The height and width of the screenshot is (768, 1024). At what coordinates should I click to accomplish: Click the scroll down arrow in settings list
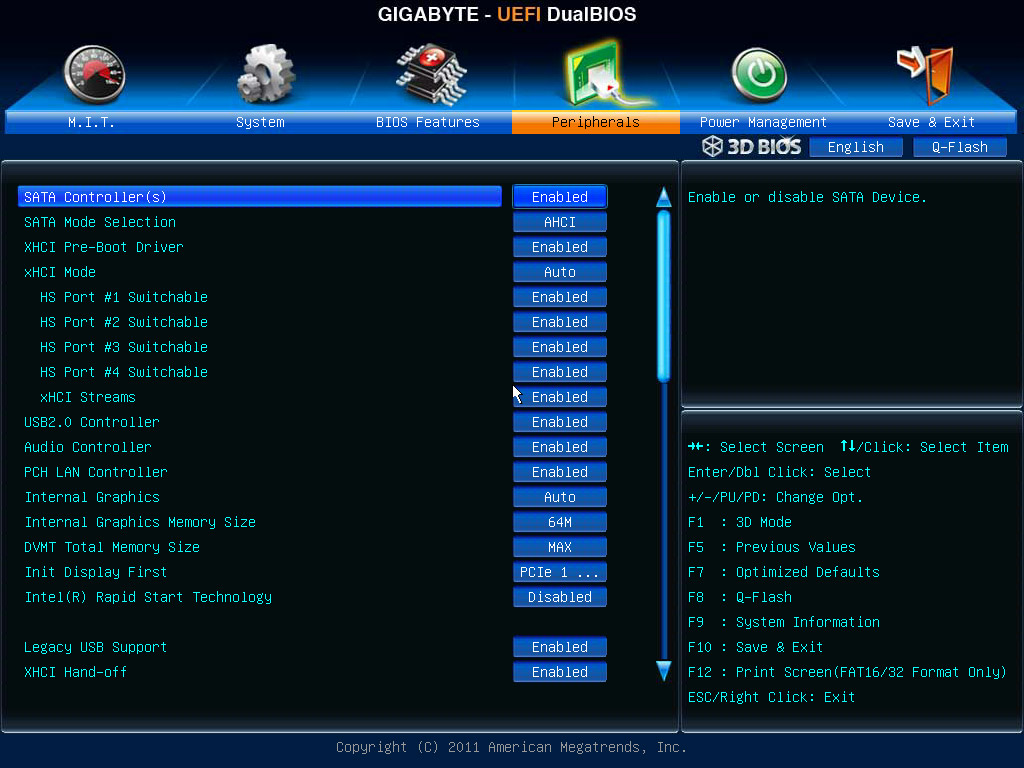coord(664,671)
